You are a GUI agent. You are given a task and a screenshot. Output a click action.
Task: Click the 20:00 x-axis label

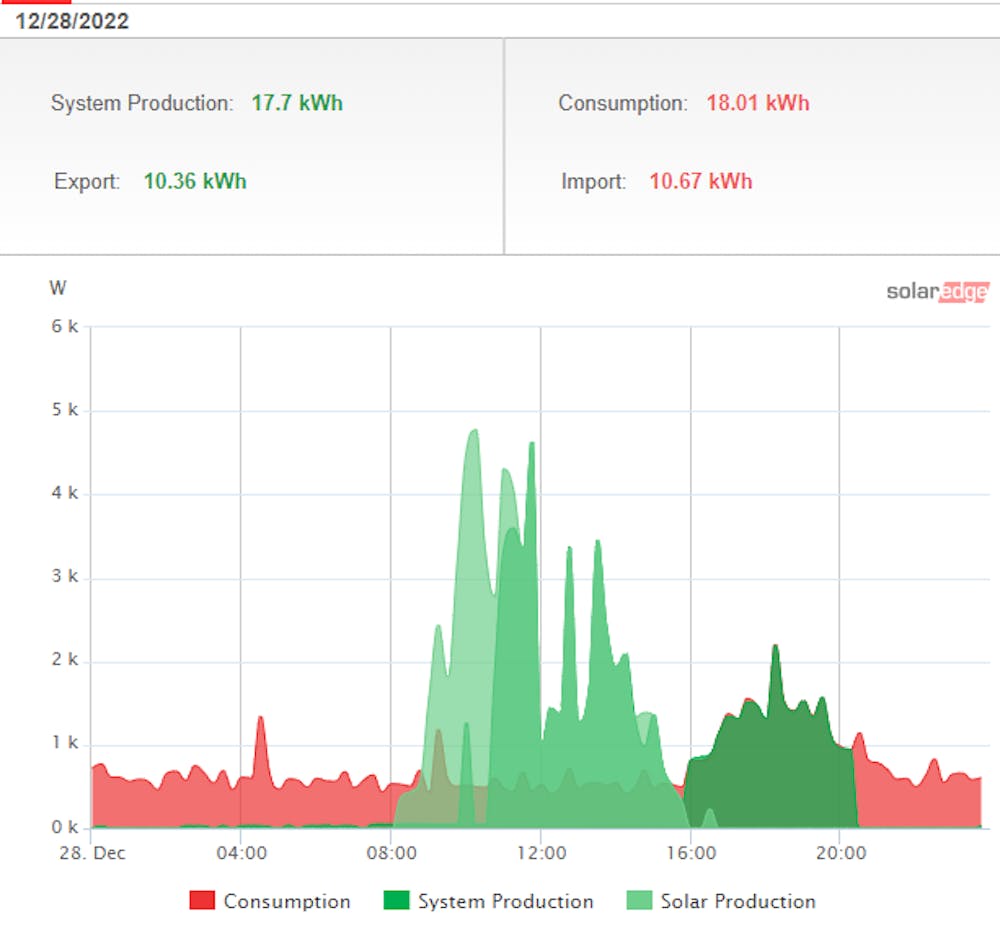pyautogui.click(x=841, y=853)
